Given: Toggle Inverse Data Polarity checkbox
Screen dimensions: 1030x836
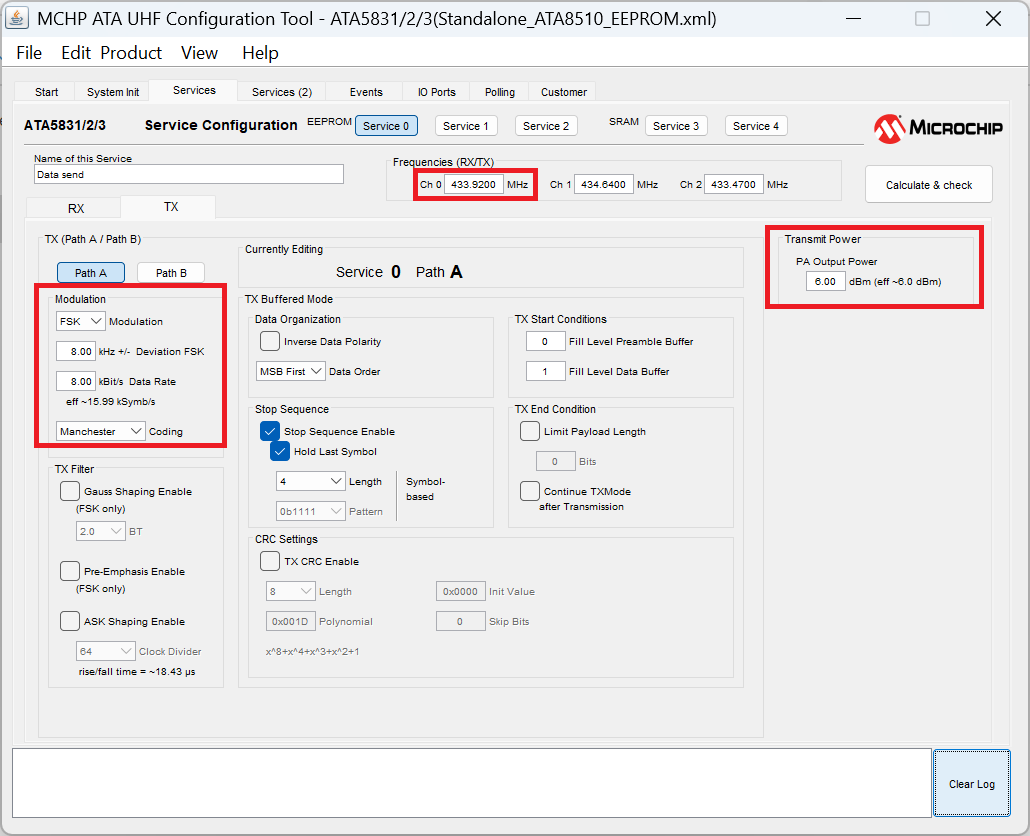Looking at the screenshot, I should pos(270,341).
